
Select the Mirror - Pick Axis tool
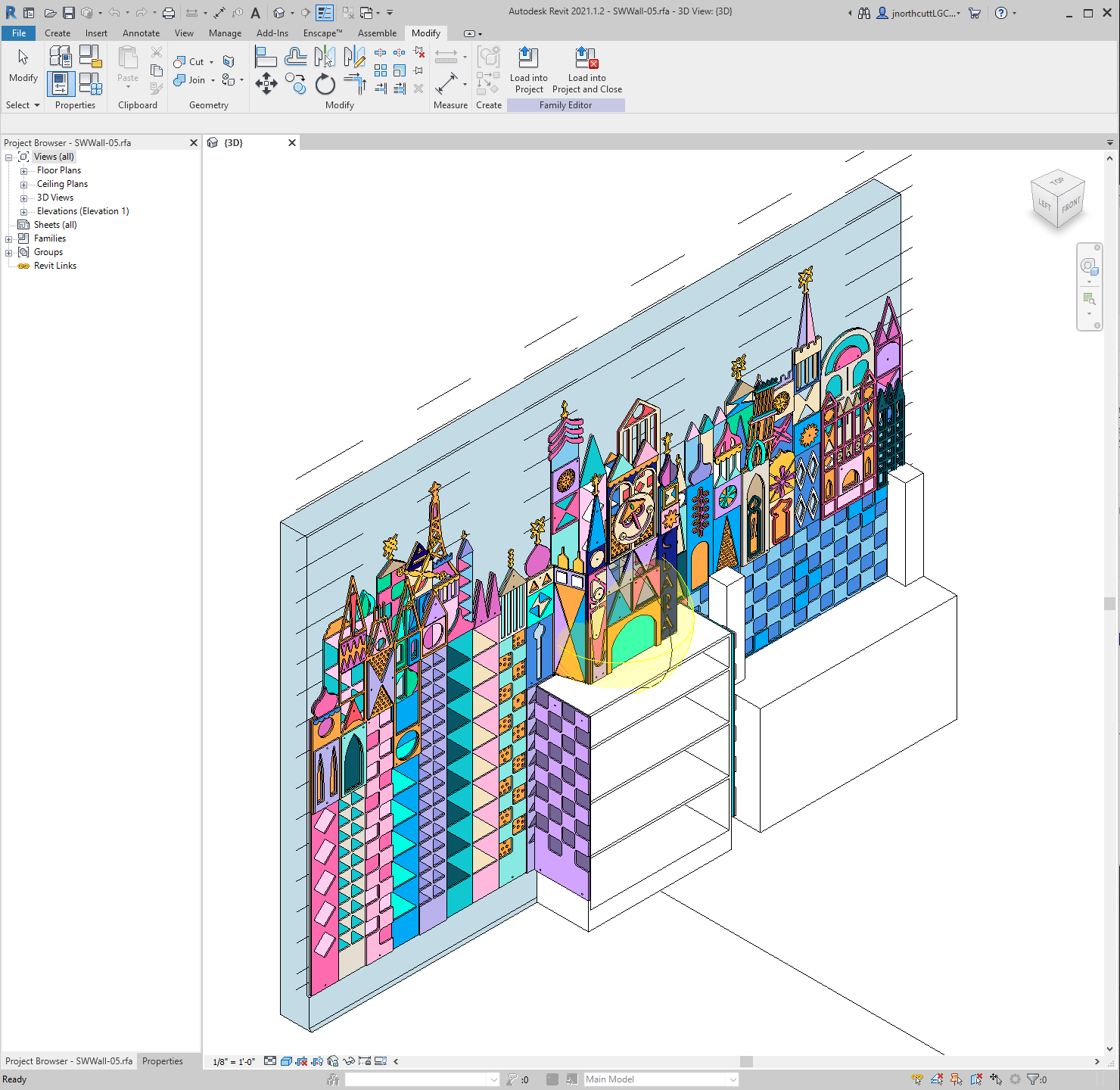pyautogui.click(x=325, y=56)
